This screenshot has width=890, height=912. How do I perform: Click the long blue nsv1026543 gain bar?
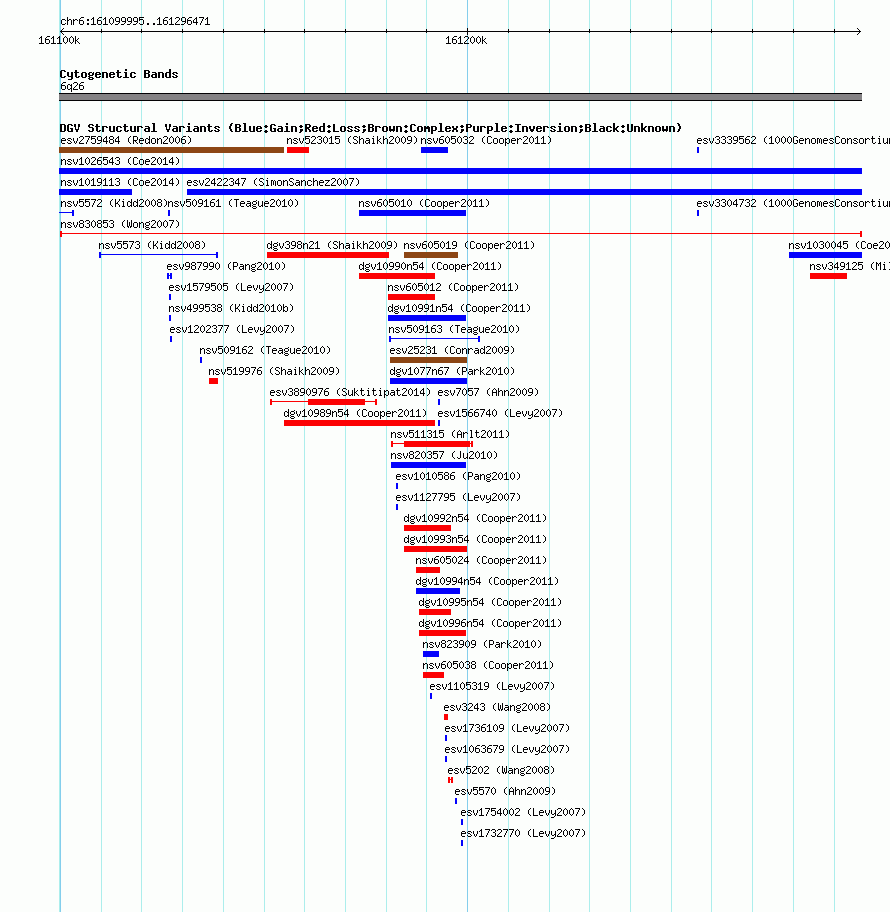[460, 171]
